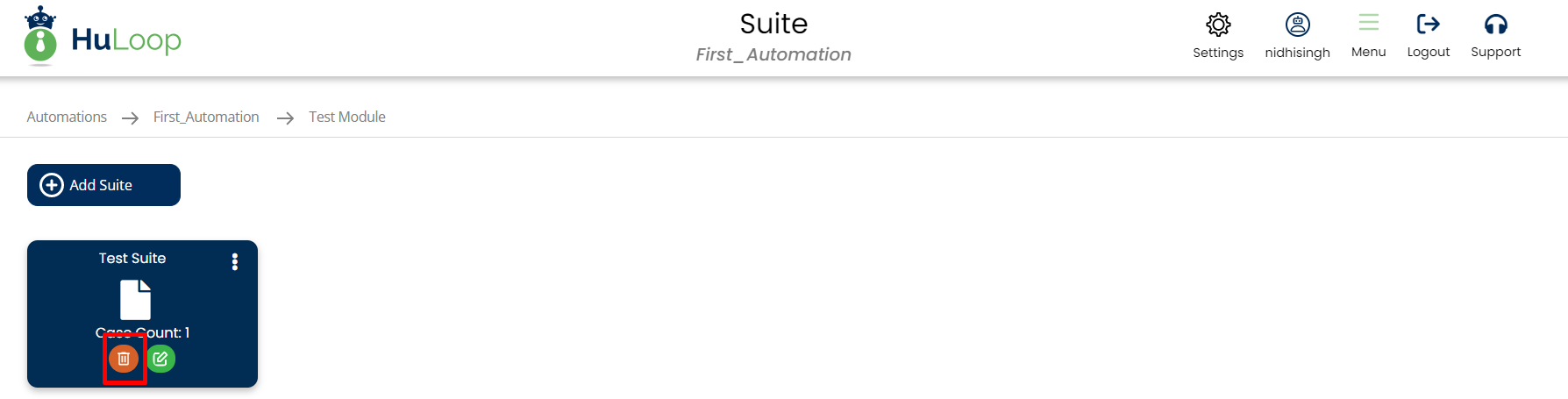This screenshot has width=1568, height=399.
Task: Open the Test Suite card title
Action: (x=132, y=258)
